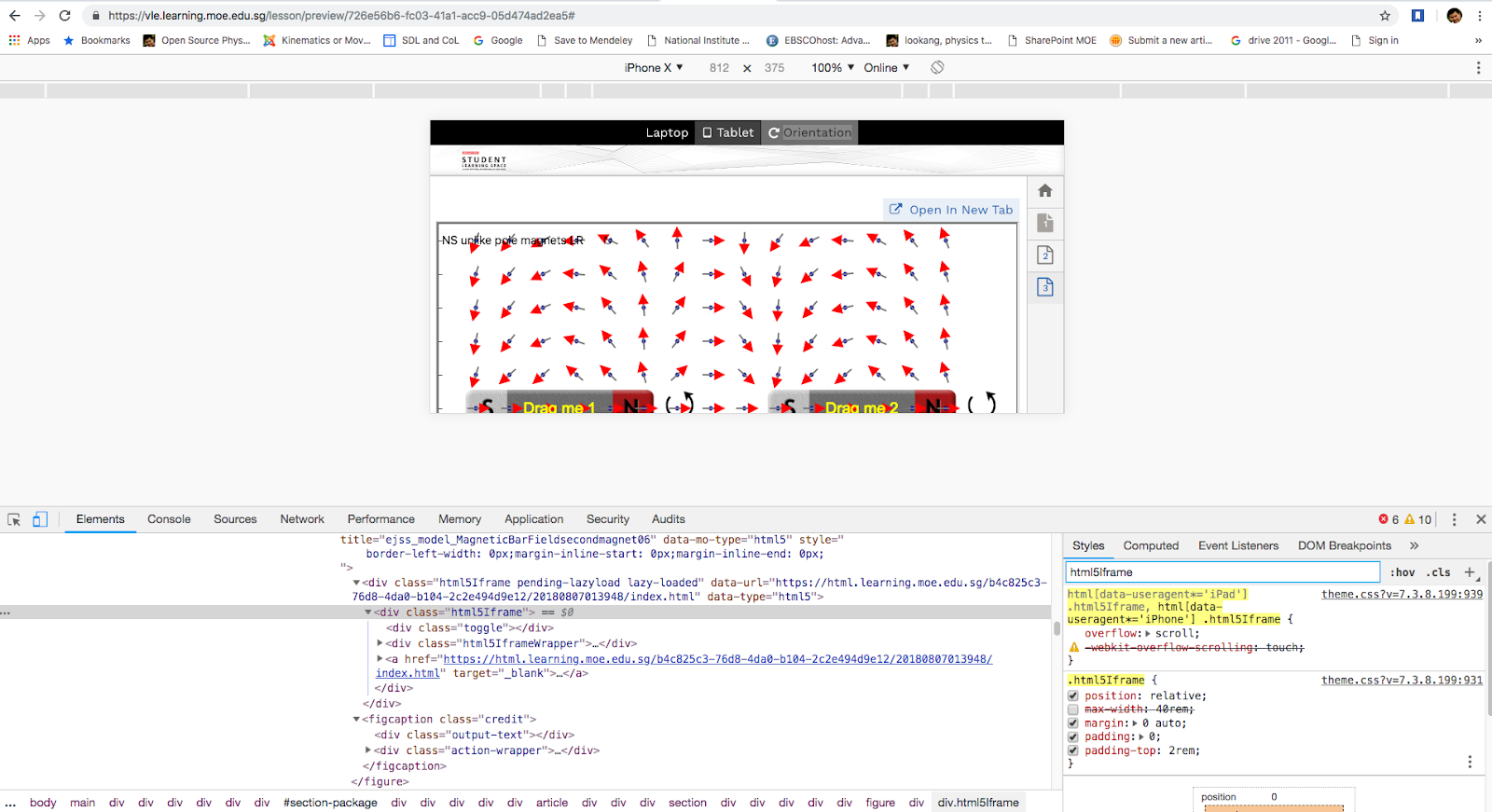Reload the current page
Image resolution: width=1492 pixels, height=812 pixels.
click(64, 16)
